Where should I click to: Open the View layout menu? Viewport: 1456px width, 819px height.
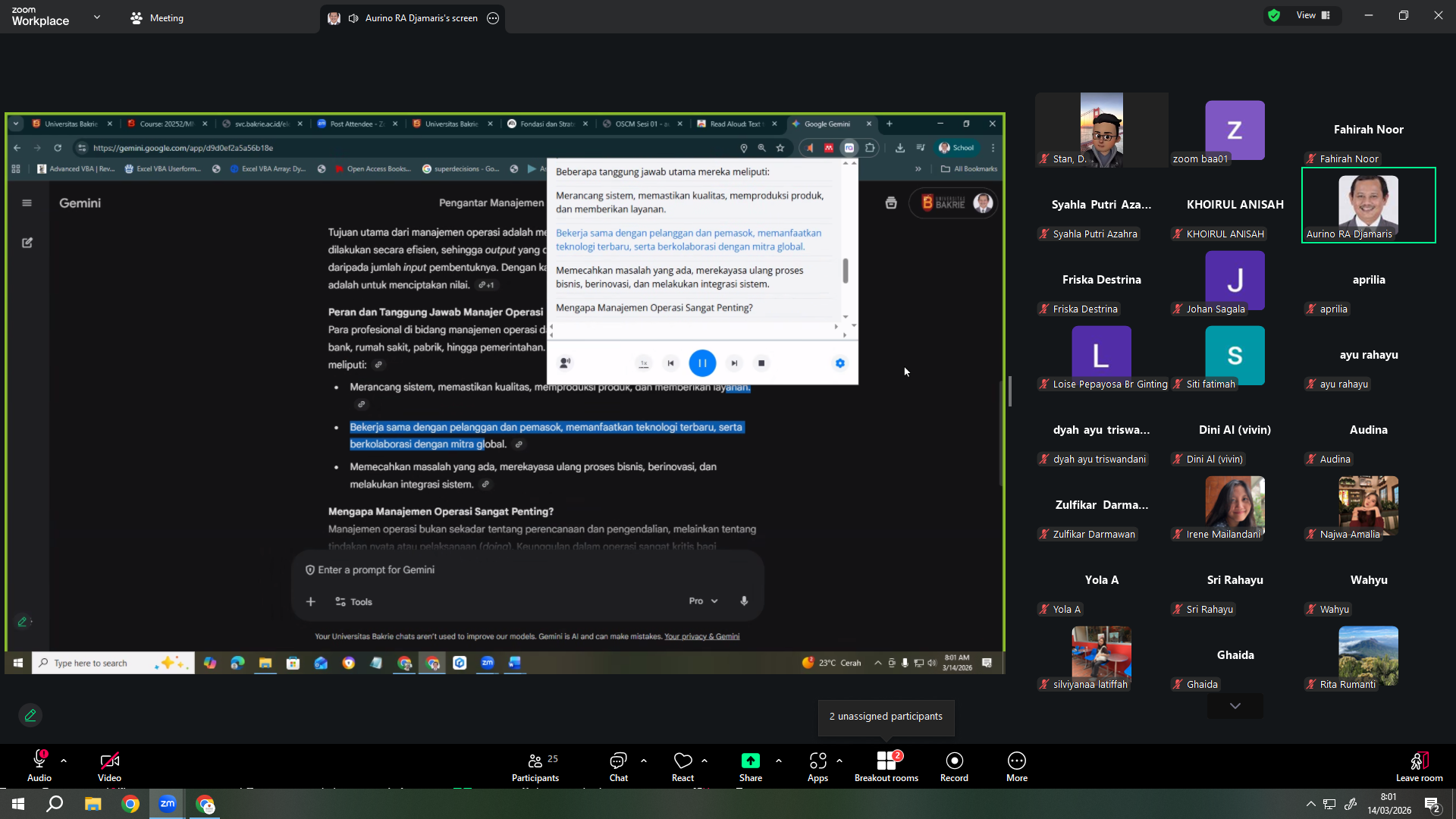pyautogui.click(x=1313, y=15)
